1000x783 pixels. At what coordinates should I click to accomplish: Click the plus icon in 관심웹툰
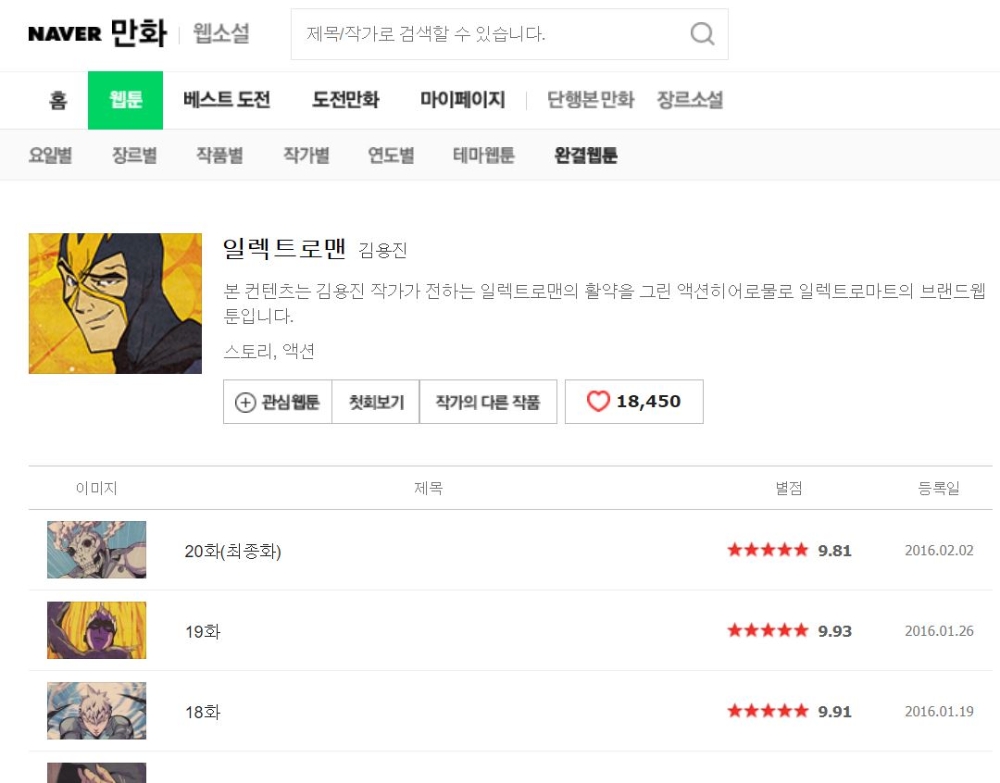(246, 402)
